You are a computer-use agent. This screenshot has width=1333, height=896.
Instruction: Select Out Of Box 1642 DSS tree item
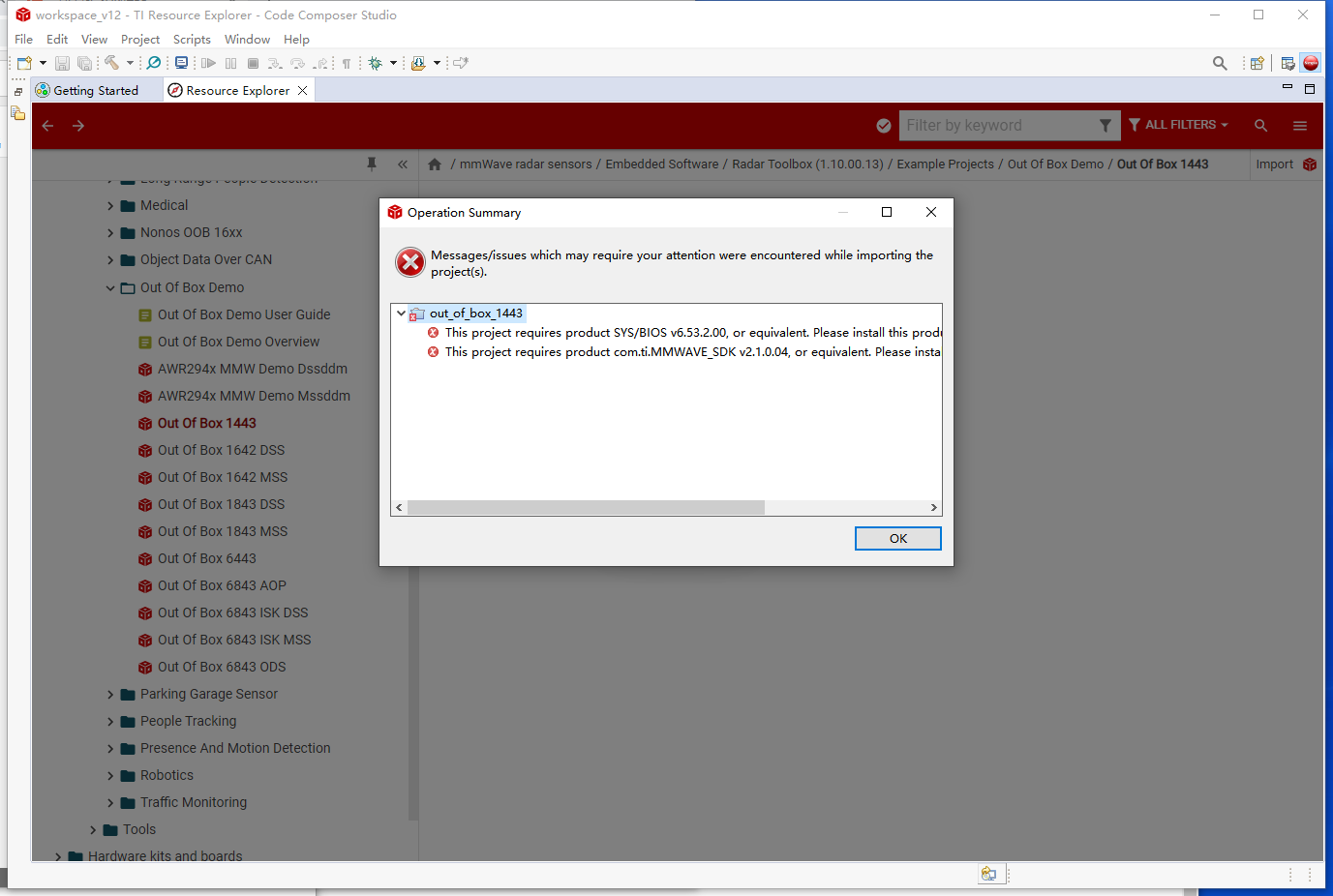[x=221, y=450]
